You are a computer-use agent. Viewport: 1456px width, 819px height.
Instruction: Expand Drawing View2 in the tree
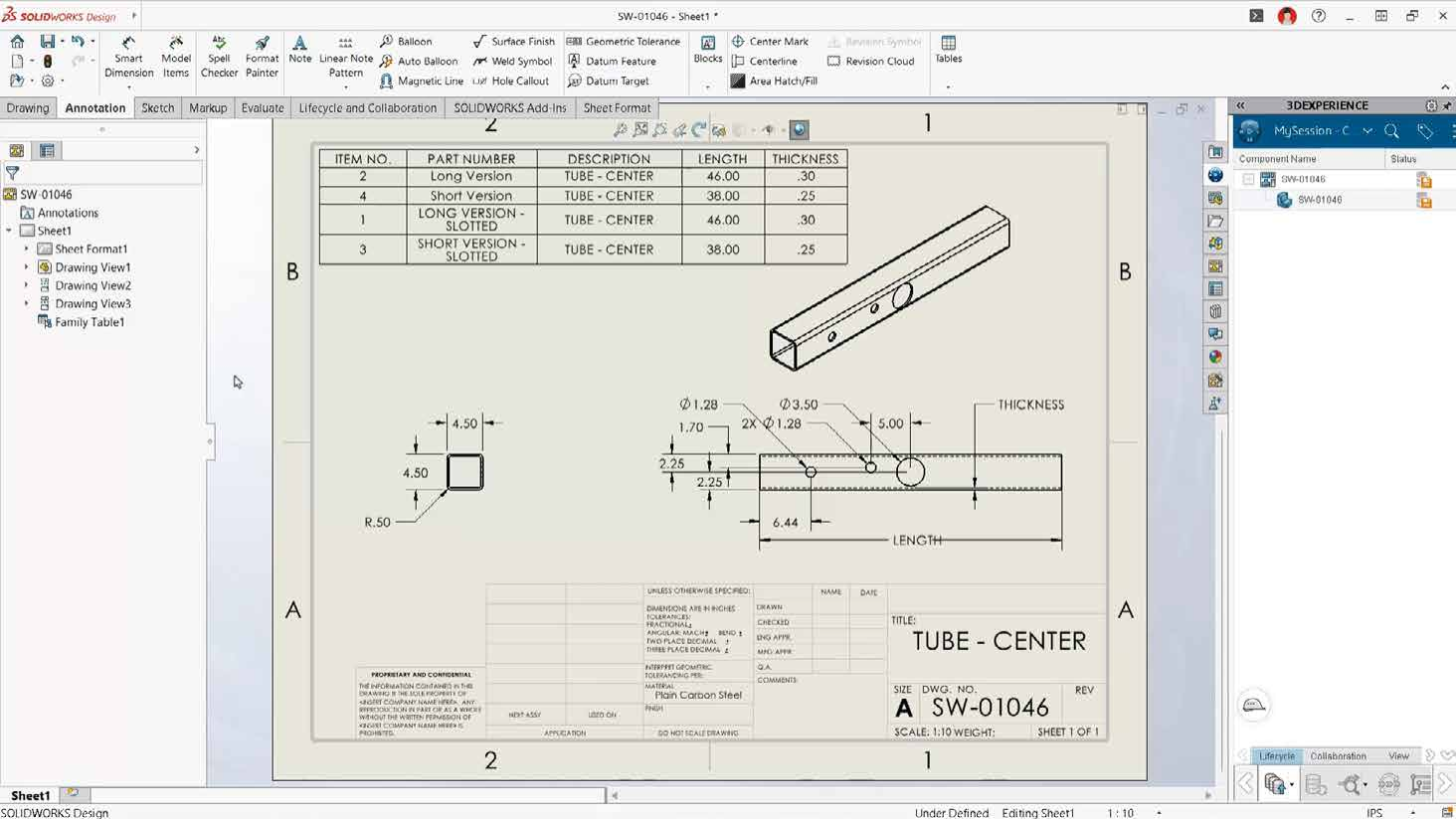27,285
